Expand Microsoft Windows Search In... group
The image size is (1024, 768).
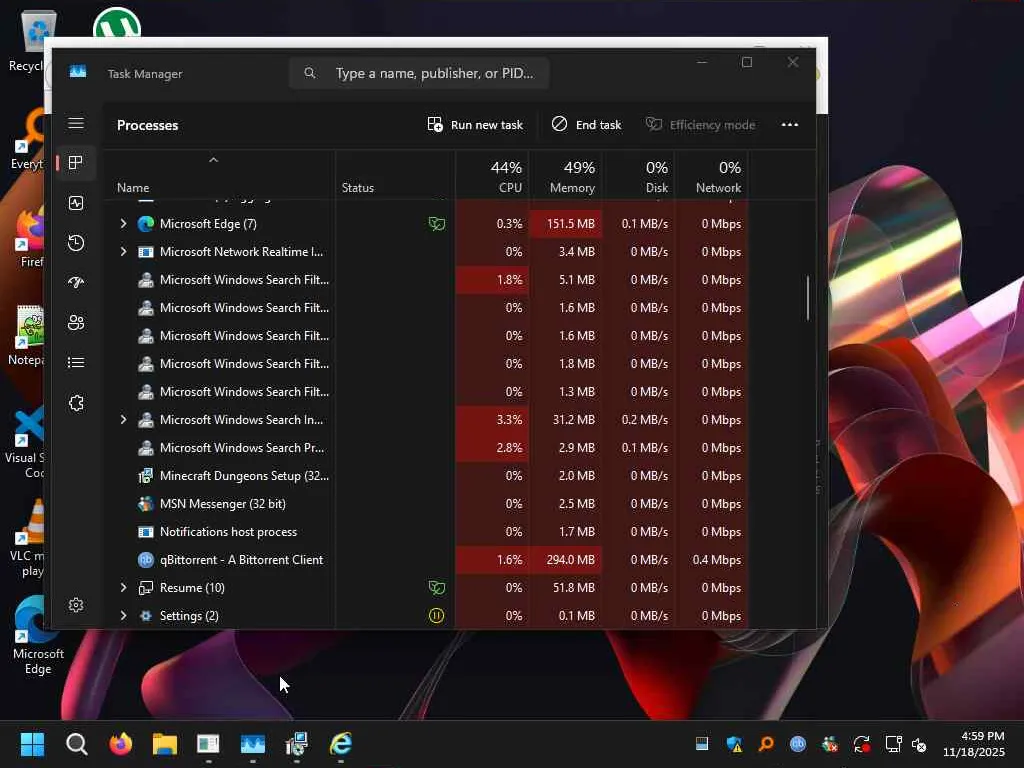(x=123, y=420)
